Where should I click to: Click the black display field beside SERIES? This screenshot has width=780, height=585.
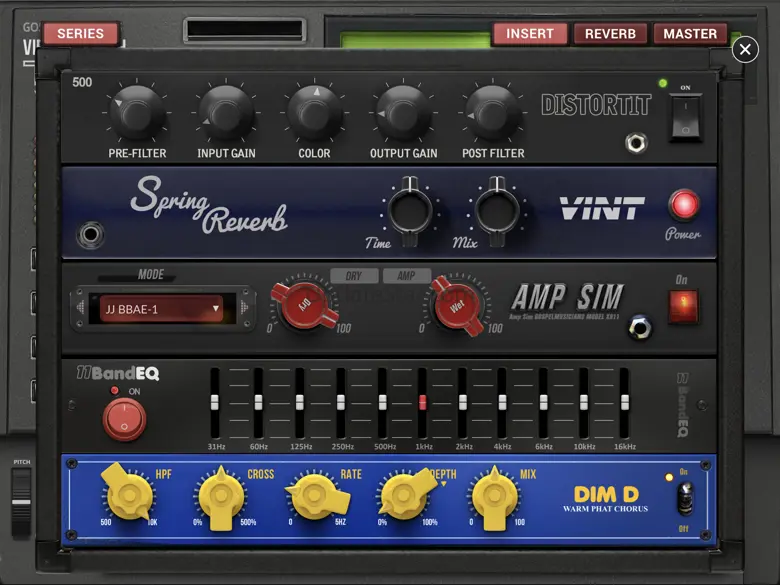245,30
